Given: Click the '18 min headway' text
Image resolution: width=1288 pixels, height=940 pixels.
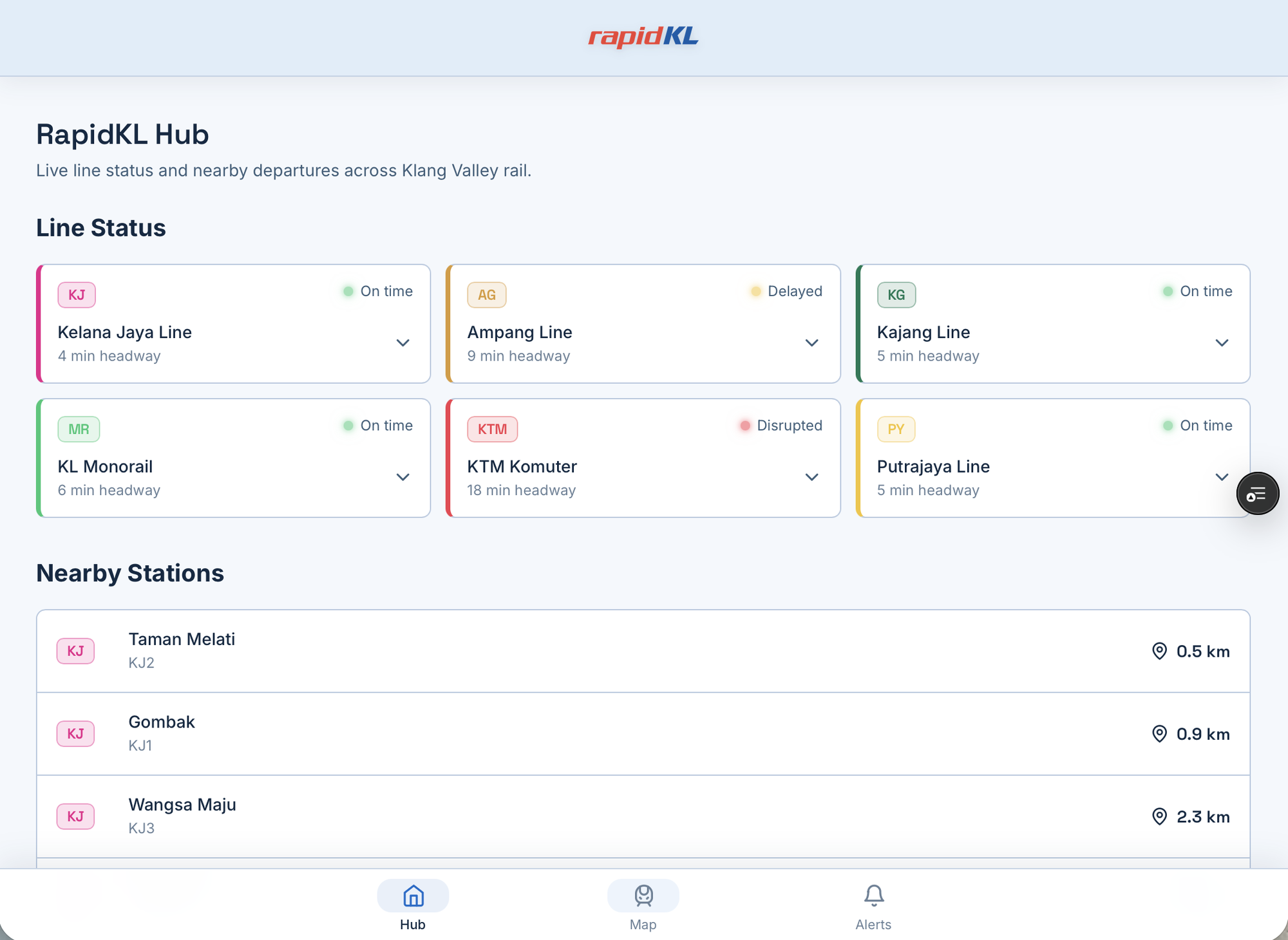Looking at the screenshot, I should point(522,490).
